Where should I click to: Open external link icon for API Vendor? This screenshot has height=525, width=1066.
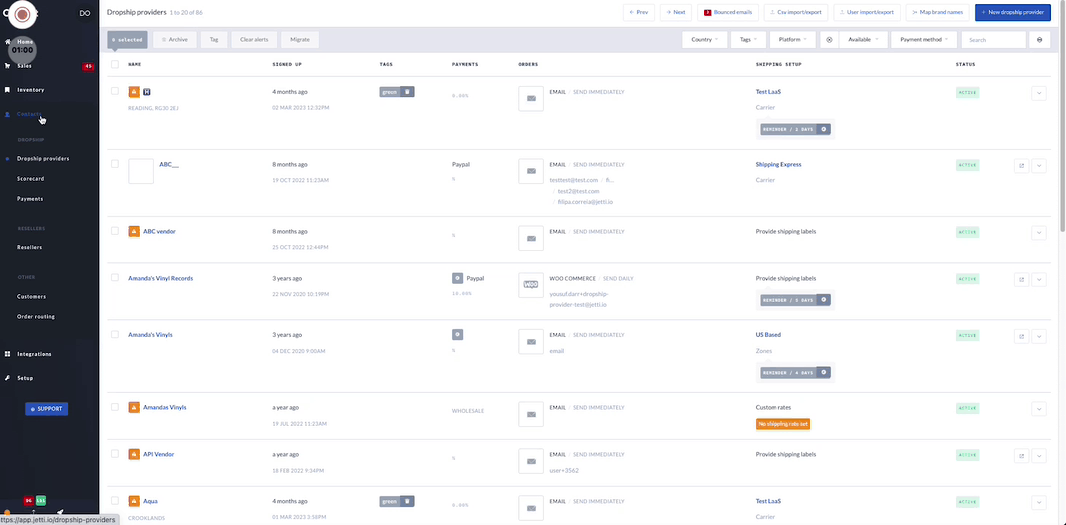(x=1020, y=456)
